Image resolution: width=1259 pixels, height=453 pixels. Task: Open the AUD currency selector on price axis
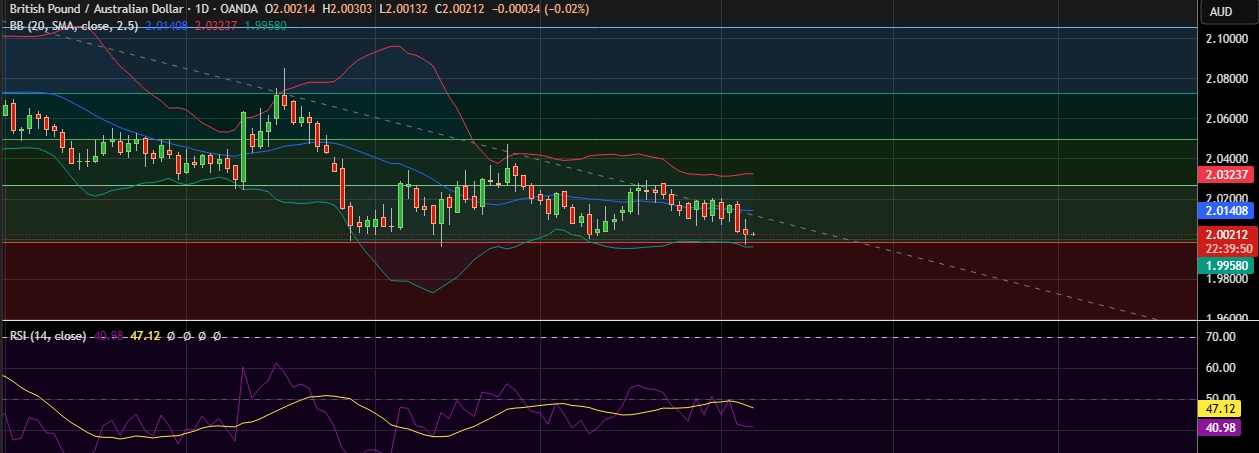1220,12
